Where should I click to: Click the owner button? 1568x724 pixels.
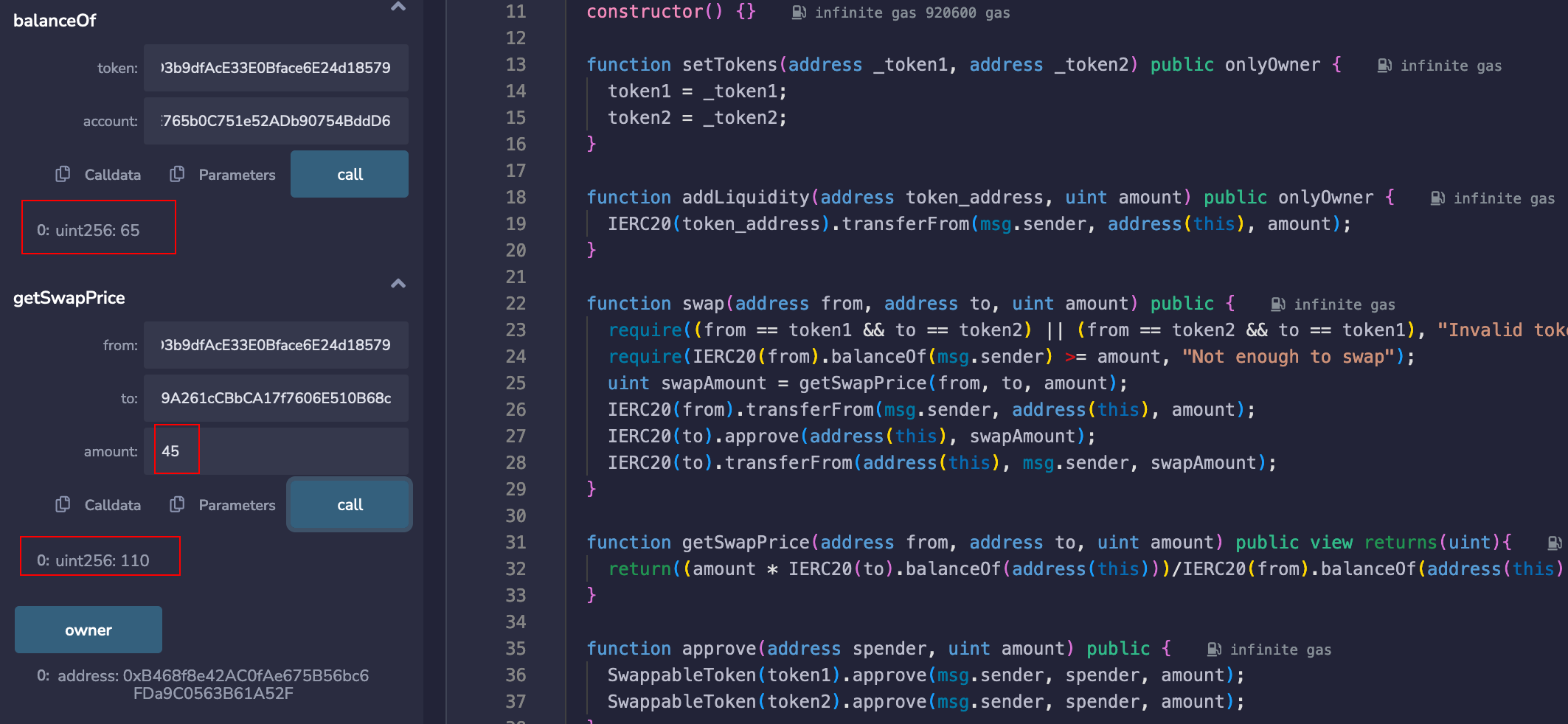click(89, 630)
